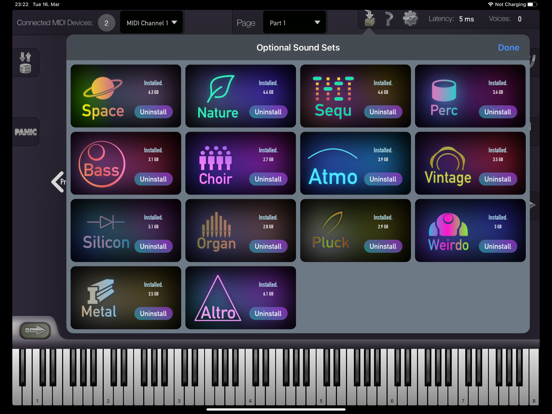Click the Perc drum icon
The width and height of the screenshot is (552, 414).
coord(444,91)
